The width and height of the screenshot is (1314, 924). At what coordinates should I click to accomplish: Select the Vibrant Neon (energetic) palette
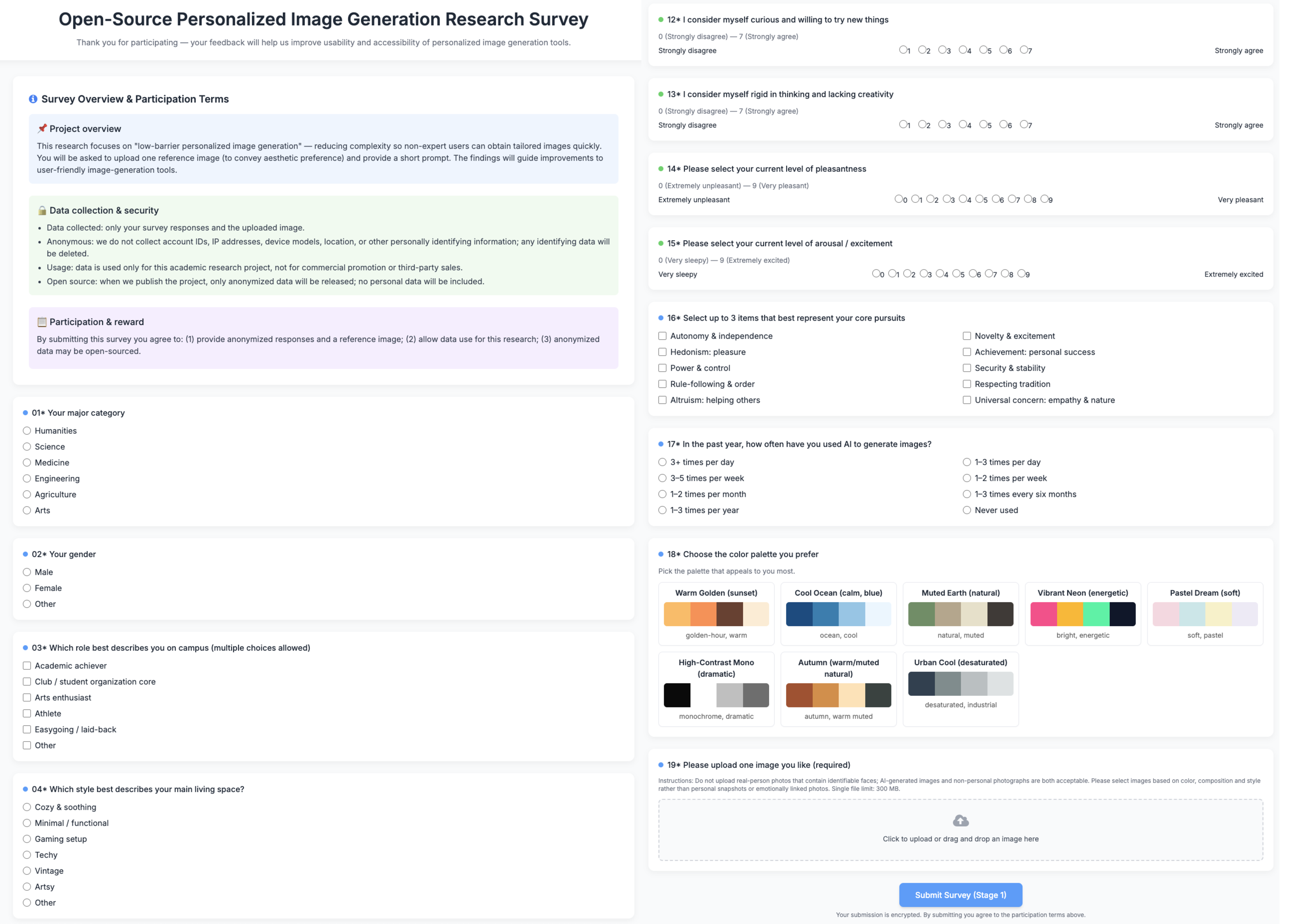[1083, 614]
